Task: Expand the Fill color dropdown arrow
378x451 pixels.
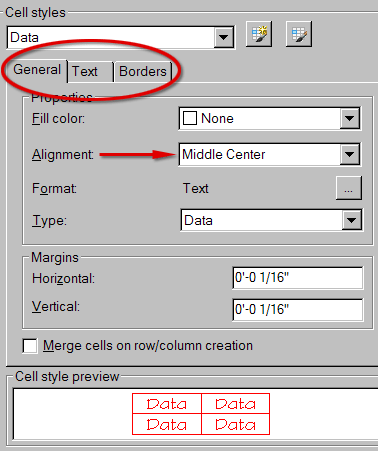Action: tap(350, 118)
